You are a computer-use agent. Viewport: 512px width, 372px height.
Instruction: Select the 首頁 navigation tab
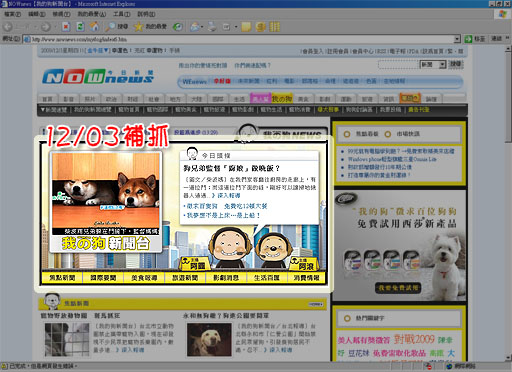coord(47,99)
